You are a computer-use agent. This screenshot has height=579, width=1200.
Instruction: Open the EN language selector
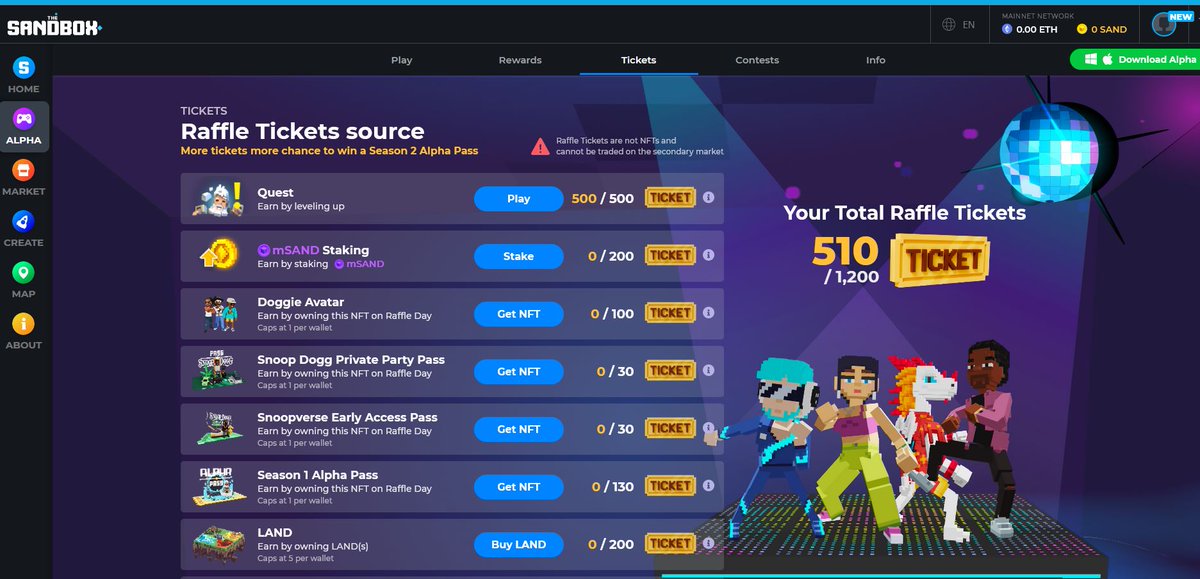(968, 24)
